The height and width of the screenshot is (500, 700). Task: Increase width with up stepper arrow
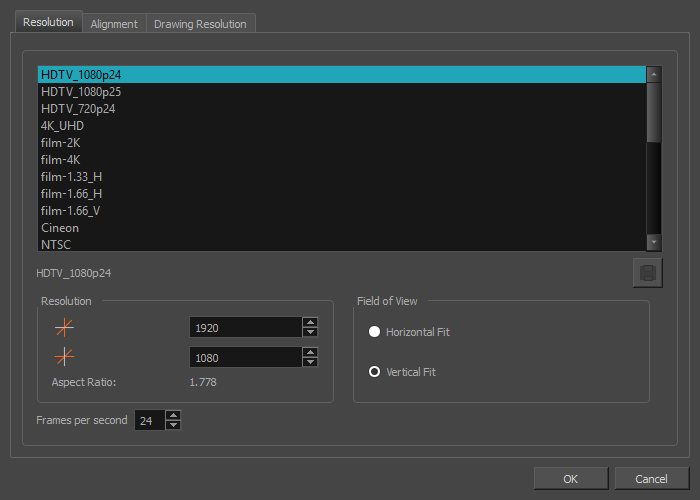click(x=310, y=322)
